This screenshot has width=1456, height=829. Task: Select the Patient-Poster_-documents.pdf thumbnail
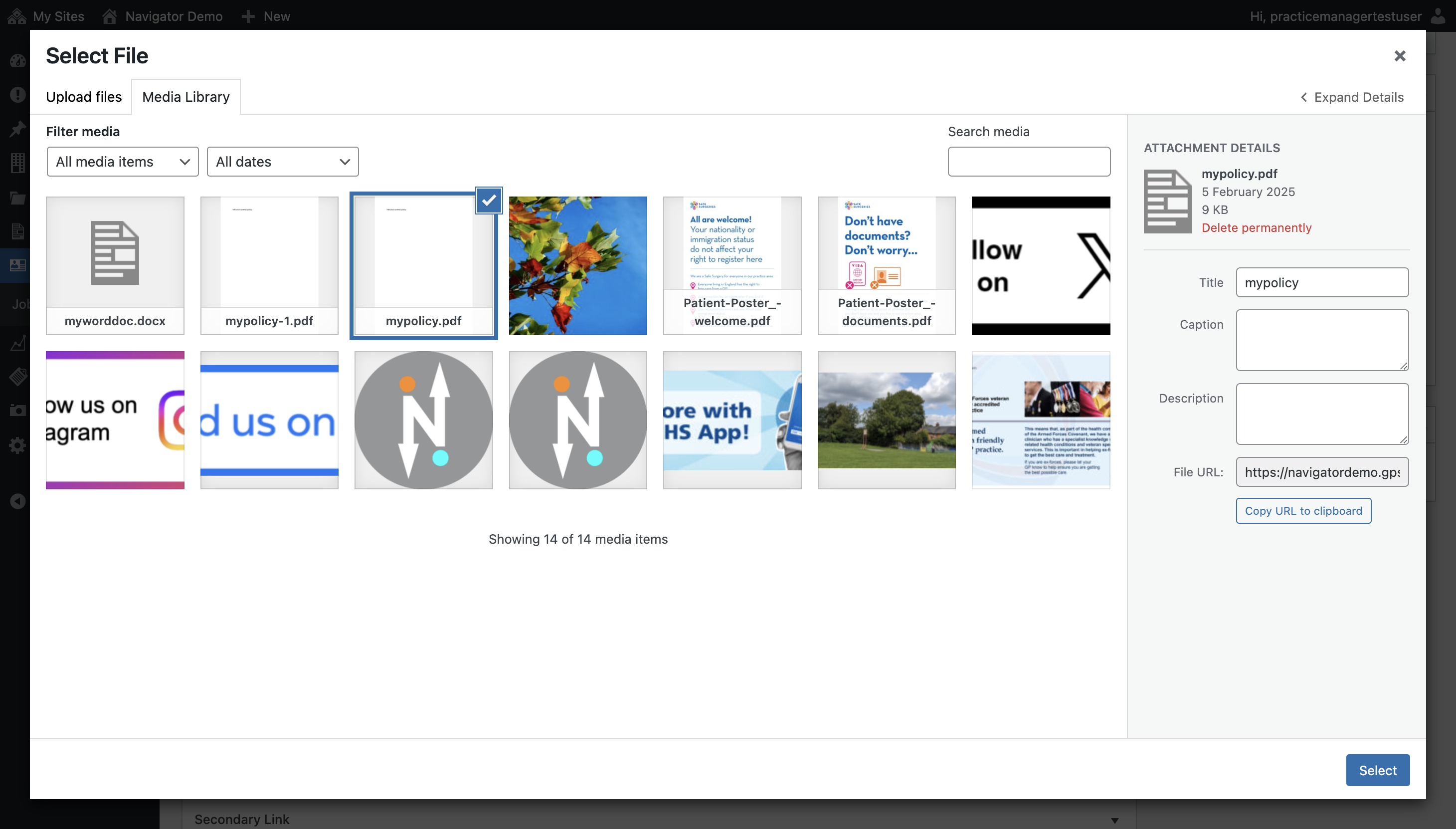click(x=886, y=265)
